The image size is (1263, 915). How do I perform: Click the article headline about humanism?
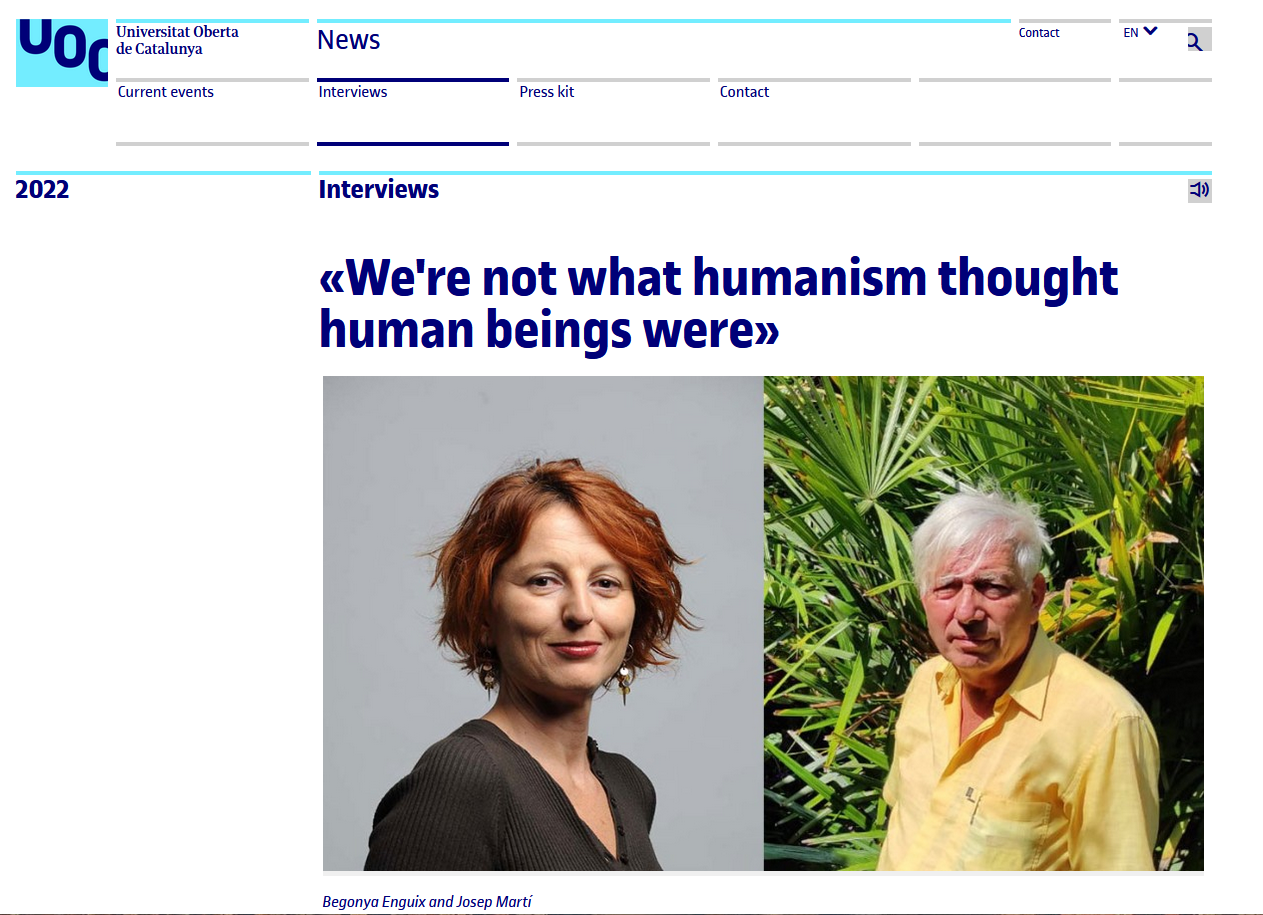(x=718, y=304)
